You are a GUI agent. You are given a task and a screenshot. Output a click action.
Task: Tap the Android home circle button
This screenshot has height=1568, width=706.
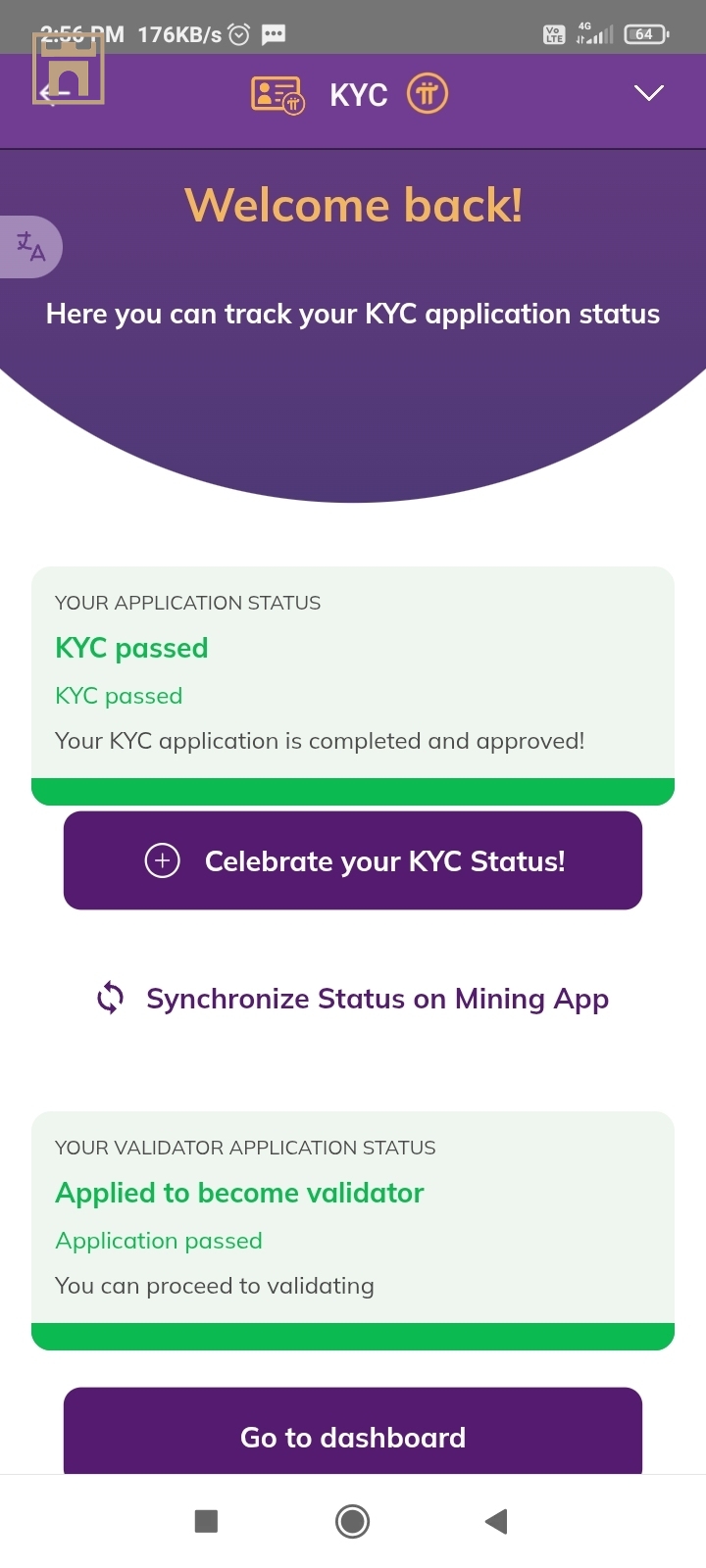coord(352,1521)
